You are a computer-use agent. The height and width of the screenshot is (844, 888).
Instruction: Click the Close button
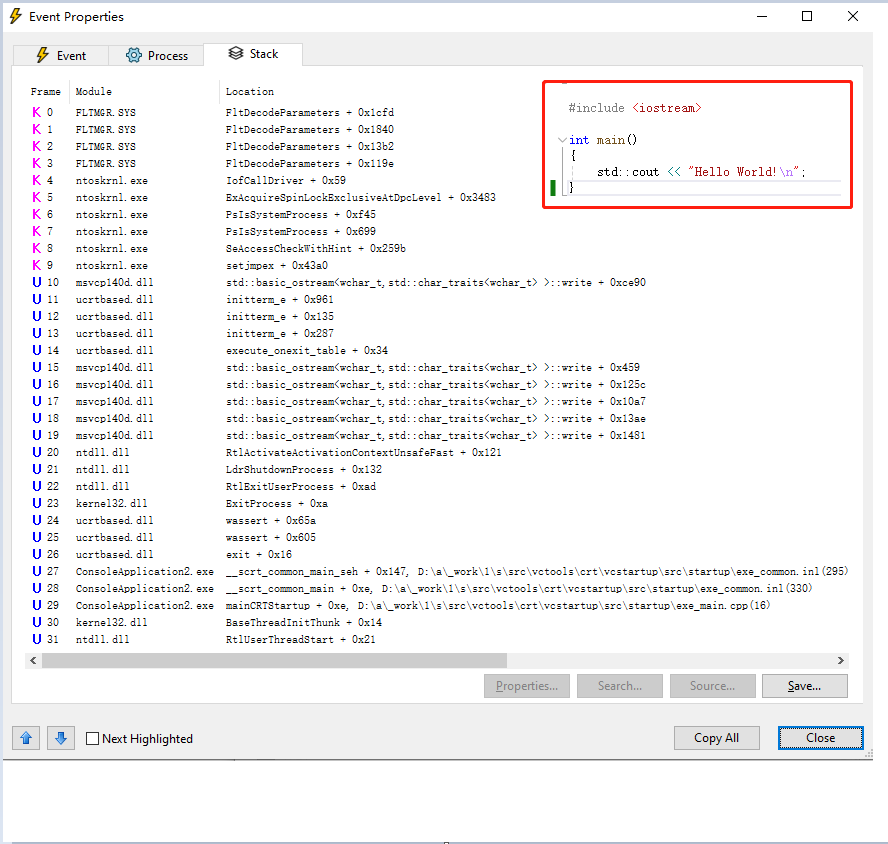tap(820, 738)
